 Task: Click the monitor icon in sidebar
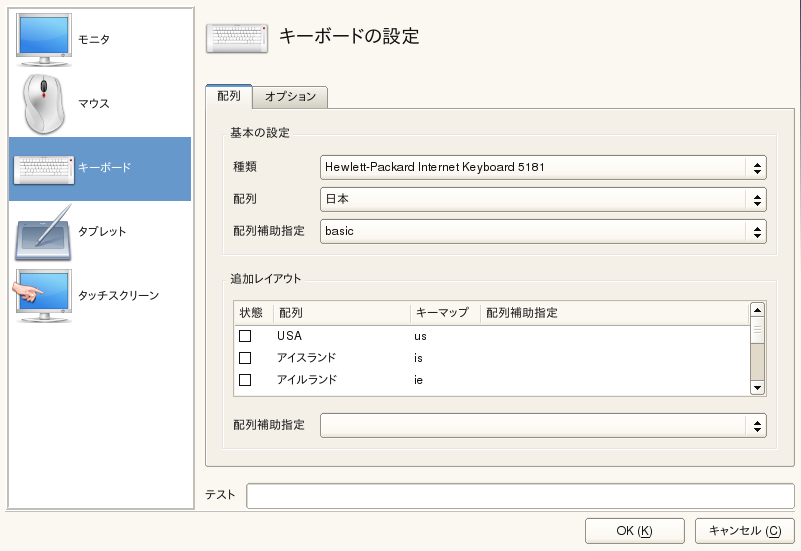point(43,38)
